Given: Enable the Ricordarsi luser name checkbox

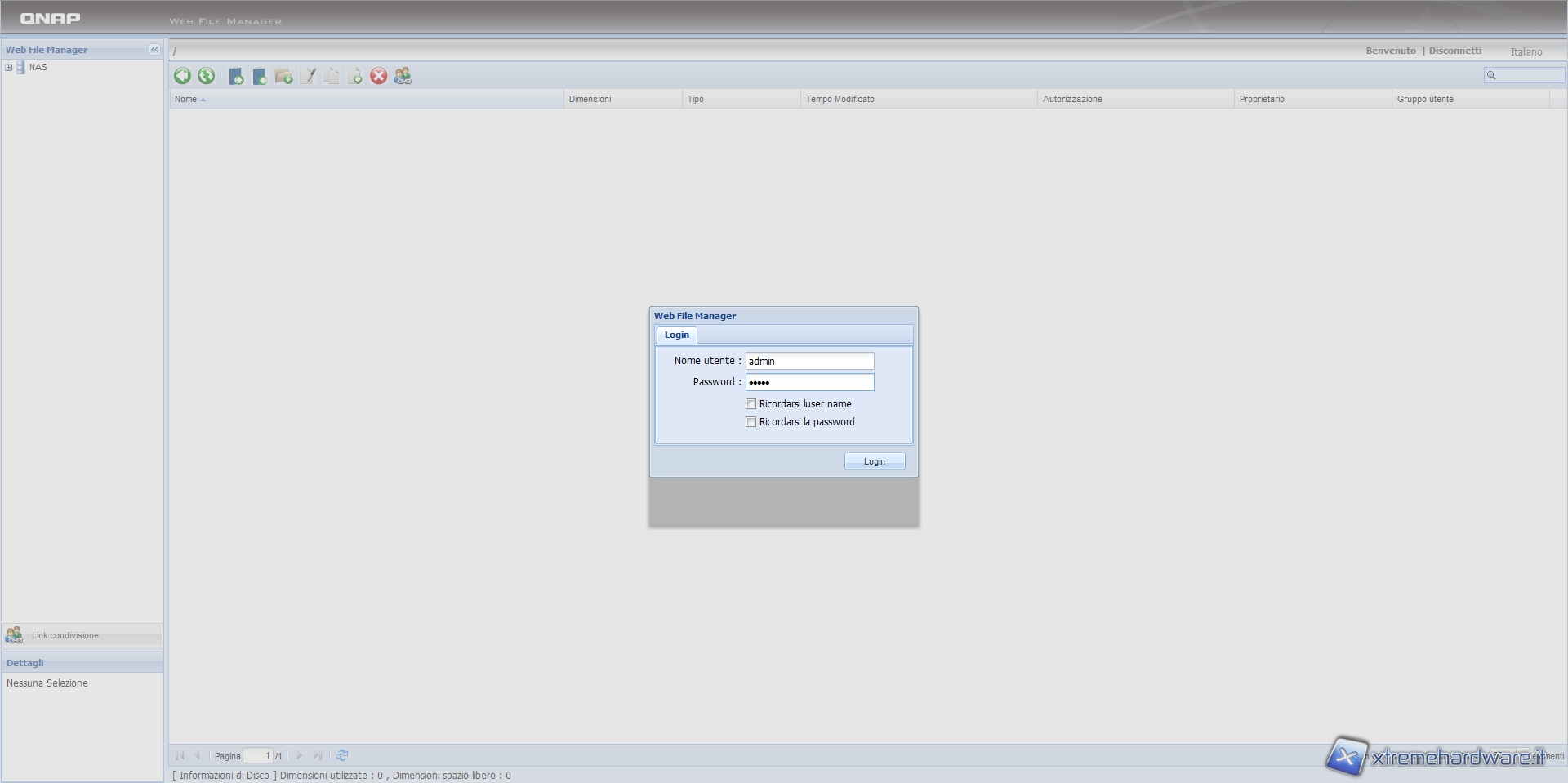Looking at the screenshot, I should coord(751,404).
